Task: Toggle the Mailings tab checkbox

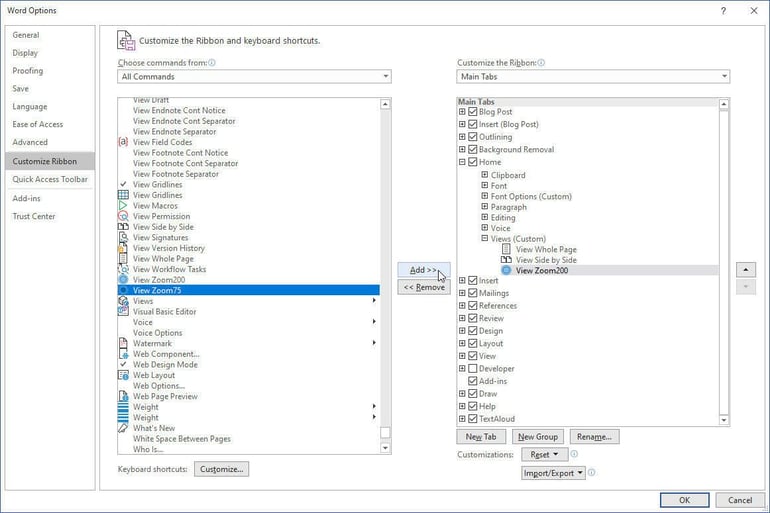Action: click(x=472, y=293)
